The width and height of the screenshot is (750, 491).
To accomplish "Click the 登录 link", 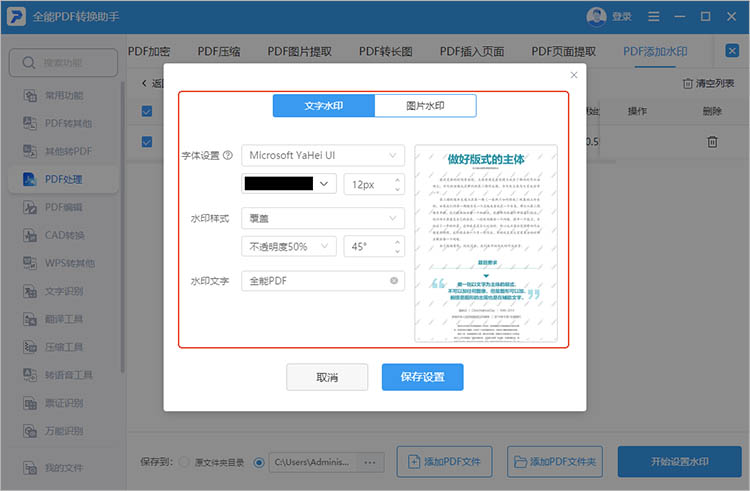I will 622,17.
